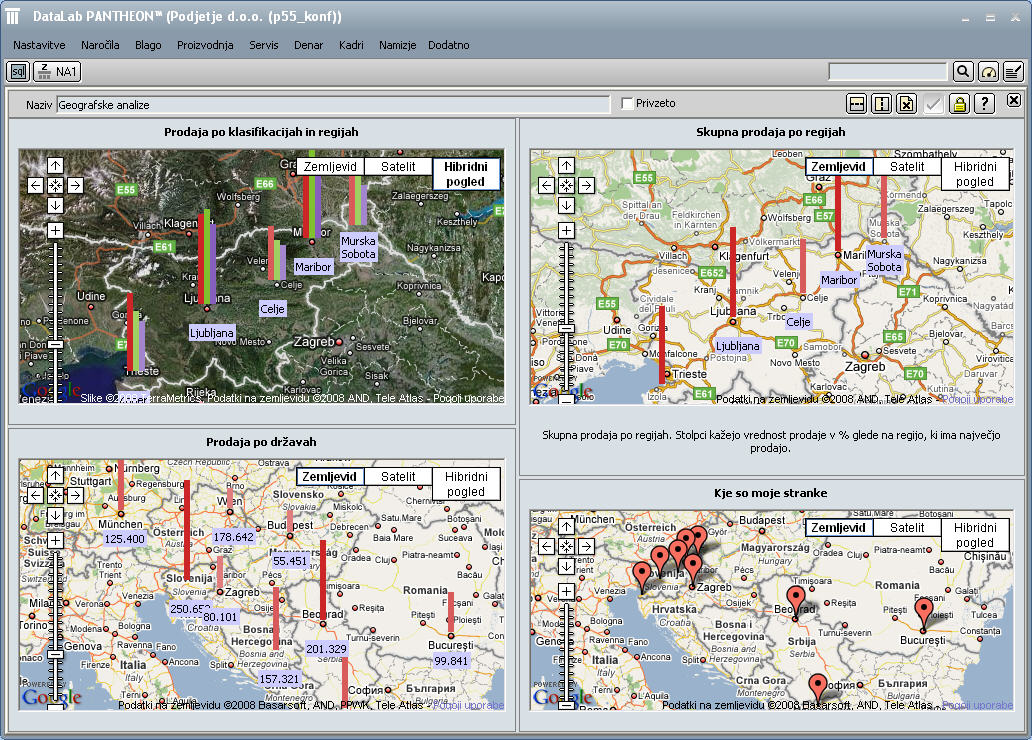Enable the Privzeto checkbox
The width and height of the screenshot is (1032, 740).
pyautogui.click(x=627, y=103)
